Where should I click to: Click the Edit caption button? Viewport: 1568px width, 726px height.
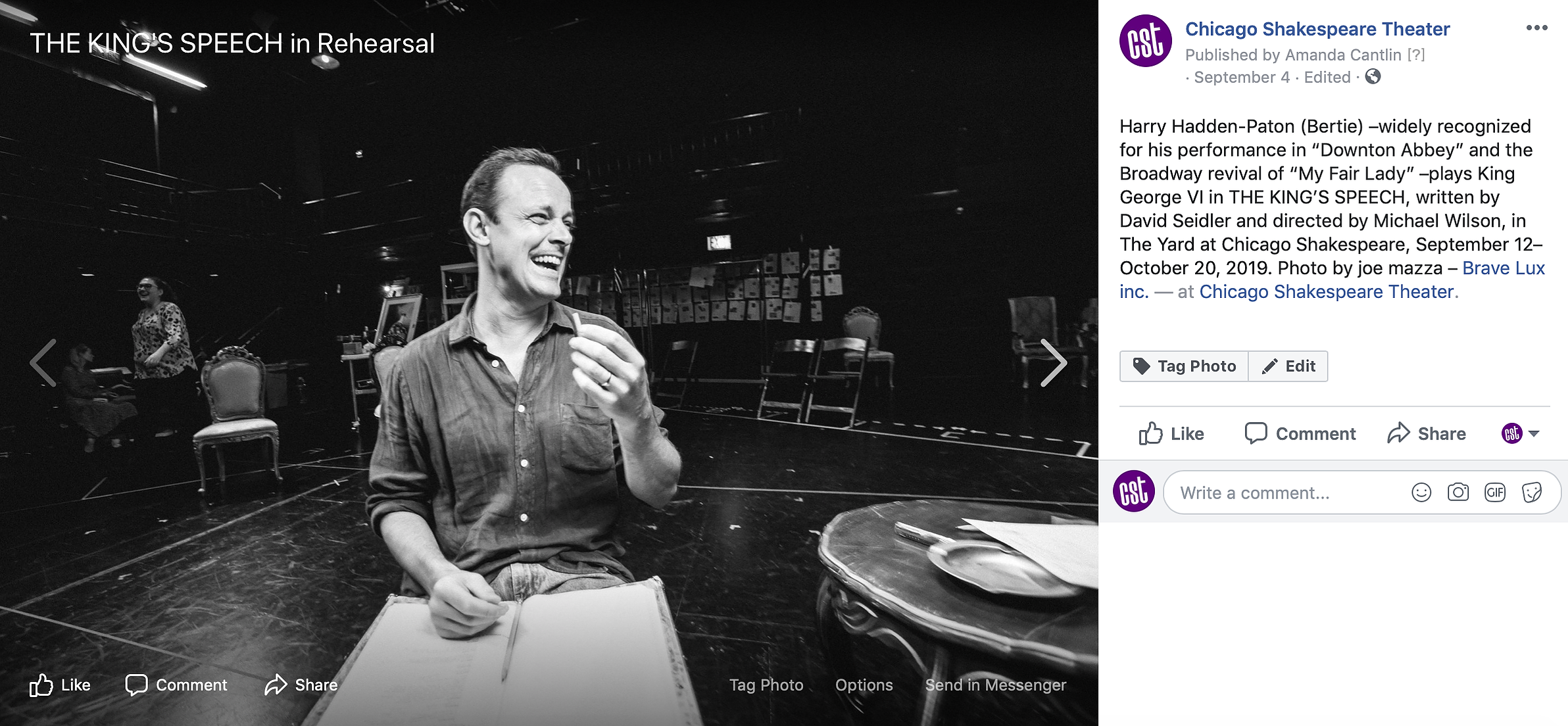1288,366
